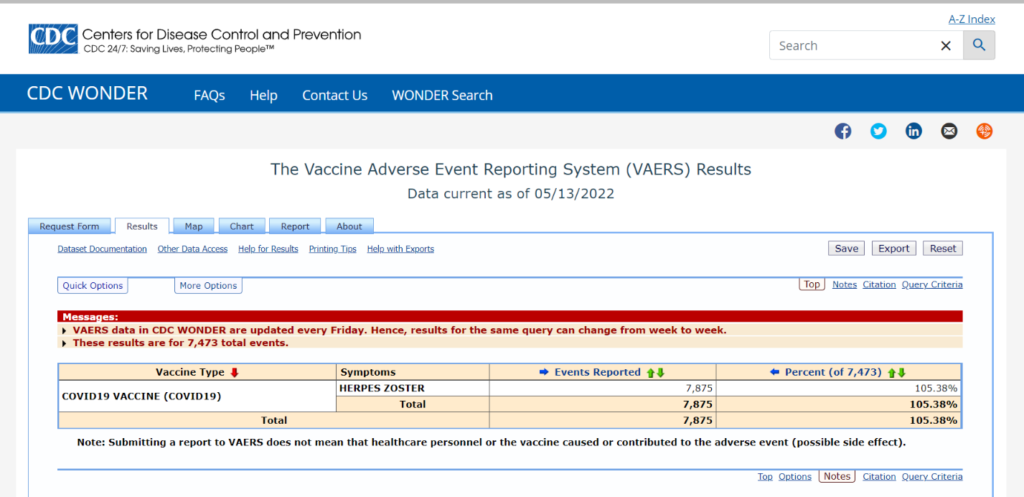Jump to Notes via upper anchor link
Screen dimensions: 1024x497
844,285
